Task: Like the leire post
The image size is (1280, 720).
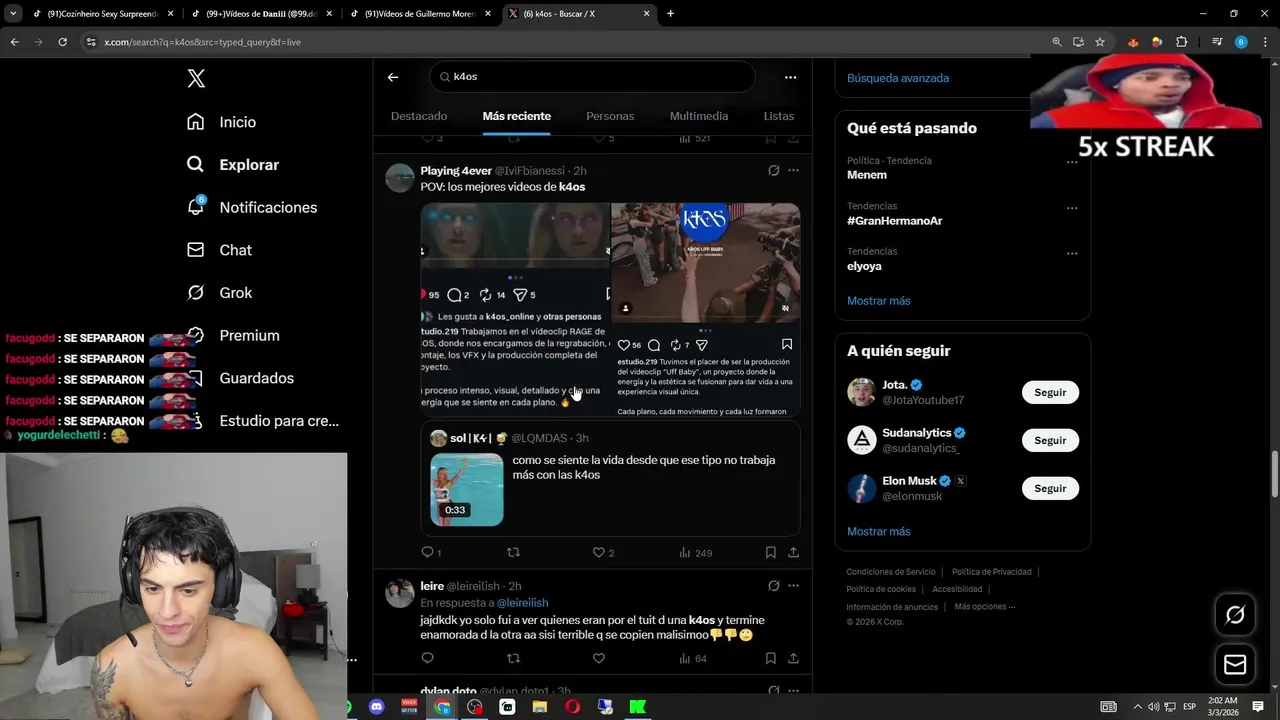Action: tap(599, 658)
